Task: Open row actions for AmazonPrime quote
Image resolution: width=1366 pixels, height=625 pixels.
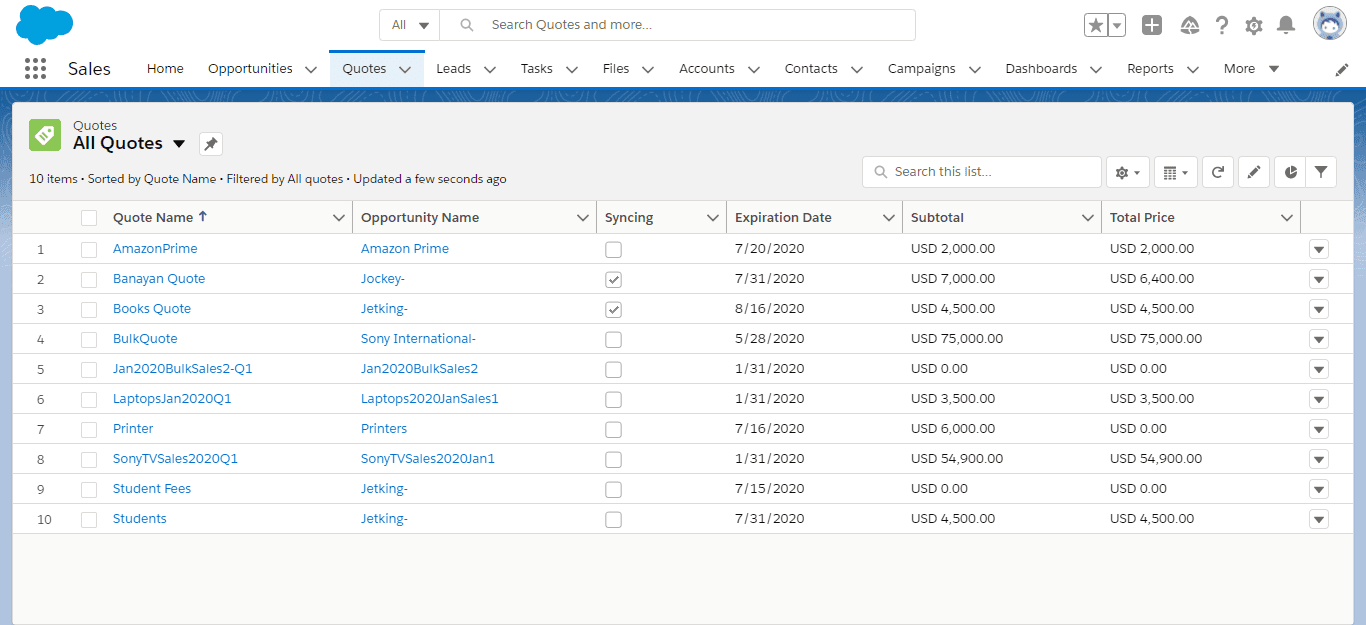Action: coord(1319,249)
